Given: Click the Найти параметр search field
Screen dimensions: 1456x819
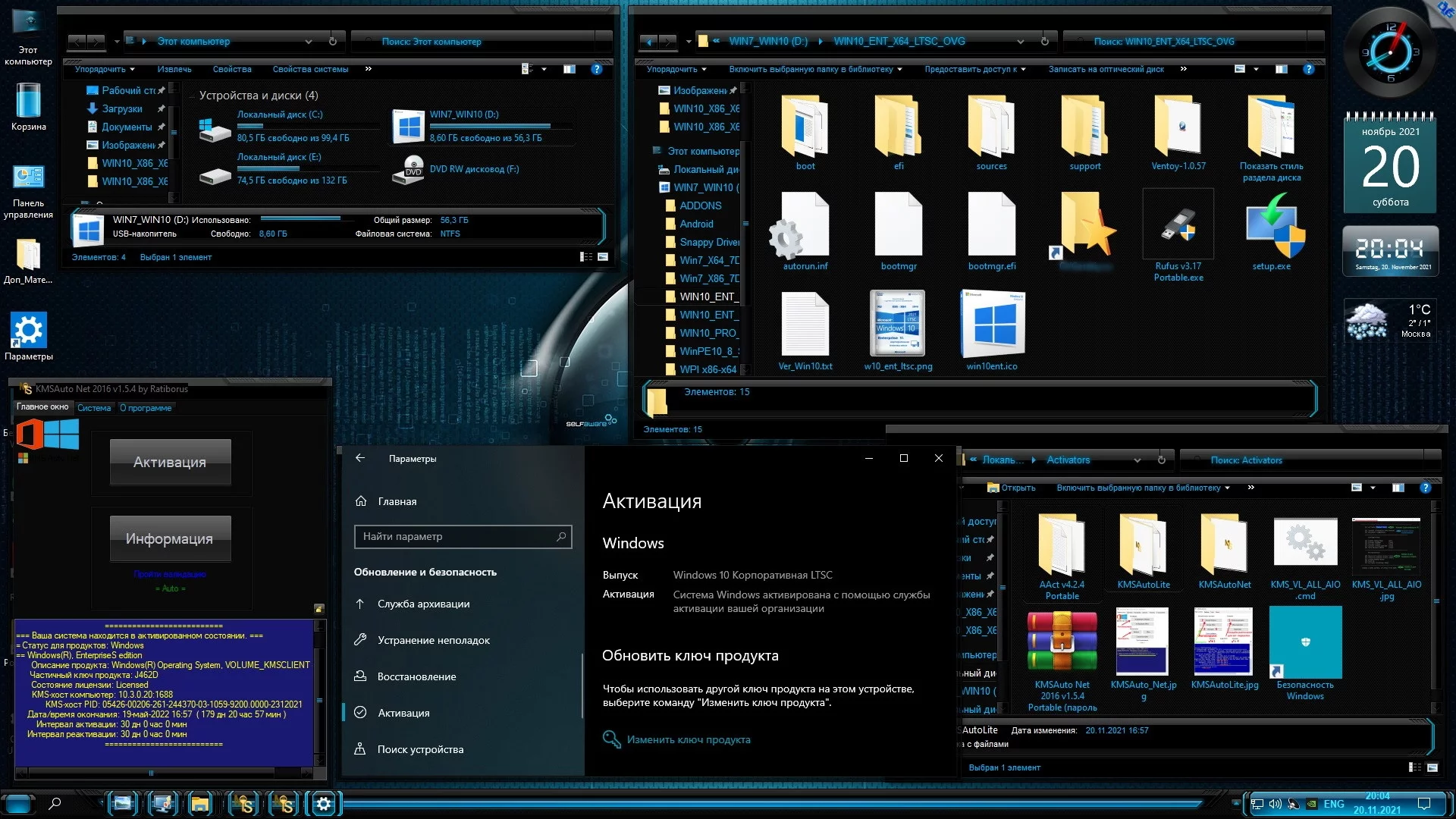Looking at the screenshot, I should [x=455, y=536].
